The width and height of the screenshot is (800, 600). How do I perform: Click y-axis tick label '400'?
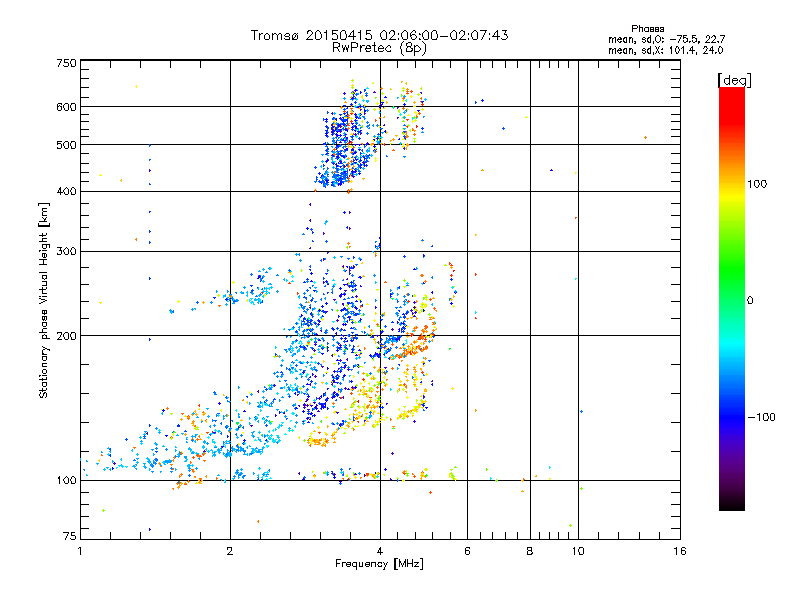[x=66, y=191]
